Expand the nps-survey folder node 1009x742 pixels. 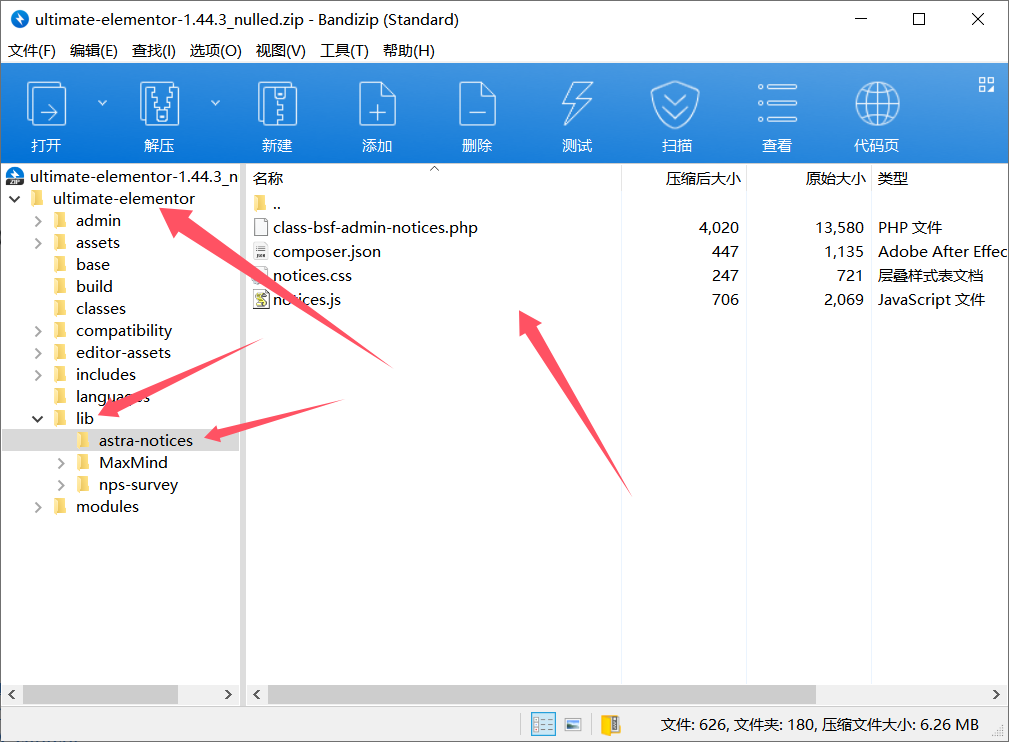tap(61, 485)
